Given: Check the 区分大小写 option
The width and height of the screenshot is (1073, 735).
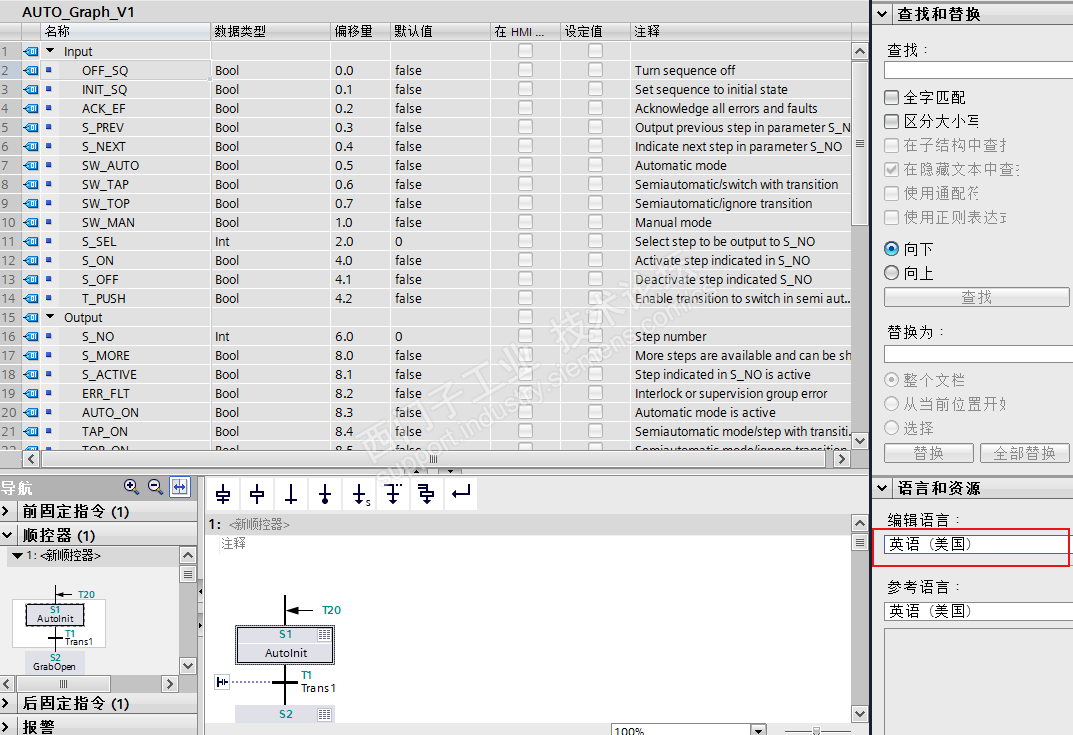Looking at the screenshot, I should point(892,122).
